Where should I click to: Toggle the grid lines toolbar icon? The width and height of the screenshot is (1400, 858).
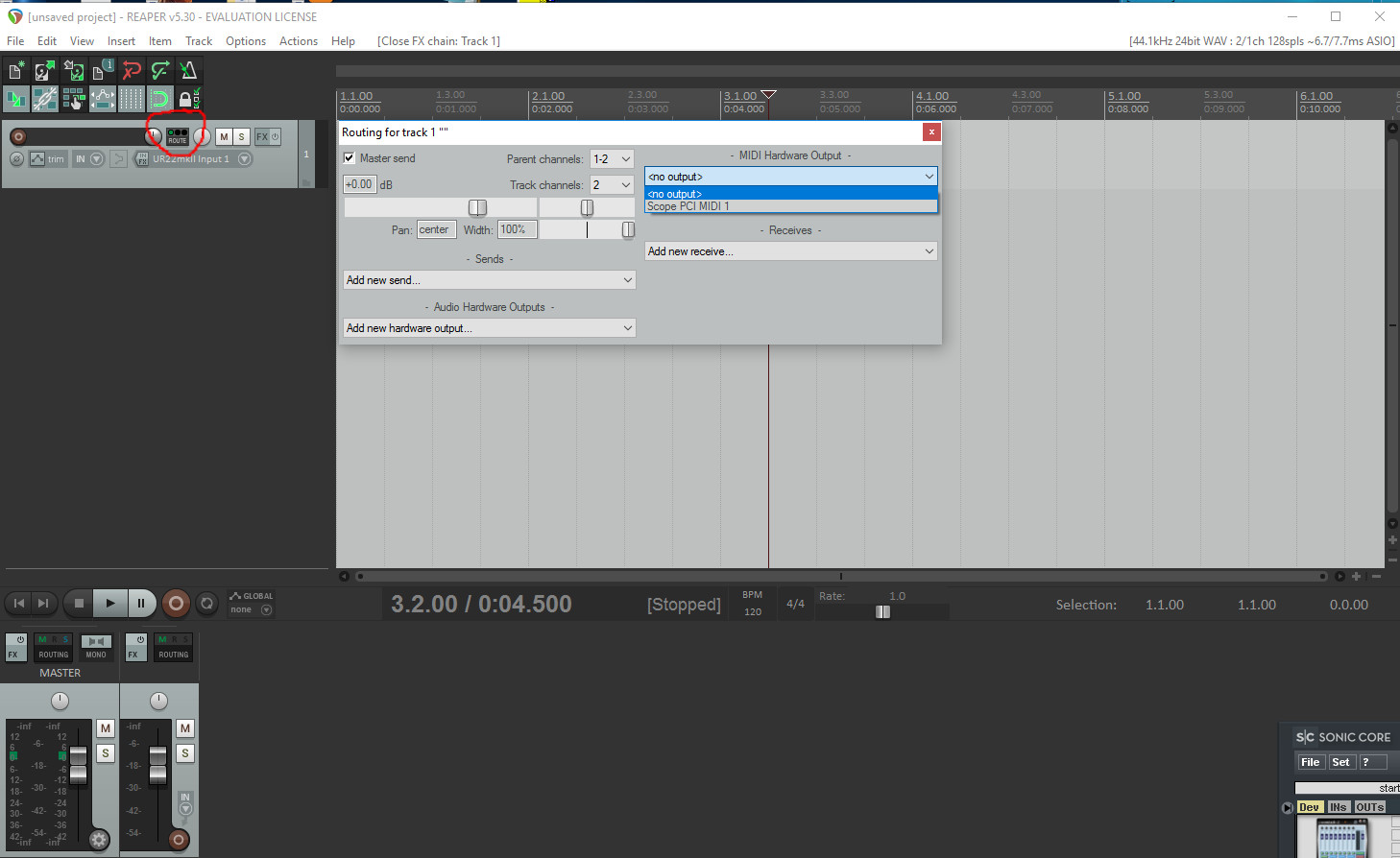pos(132,98)
